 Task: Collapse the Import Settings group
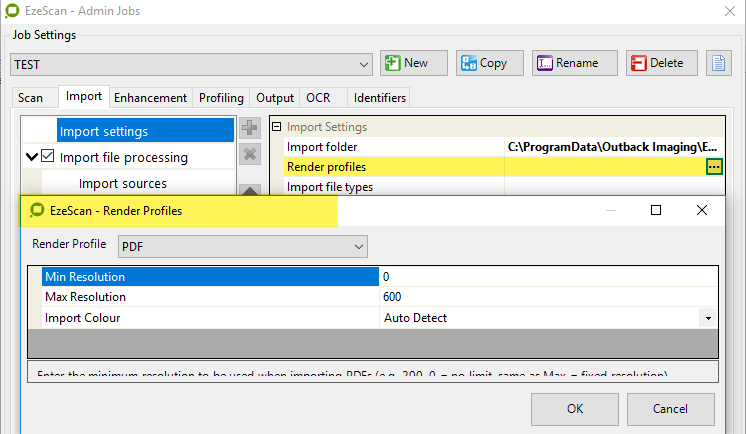(277, 128)
